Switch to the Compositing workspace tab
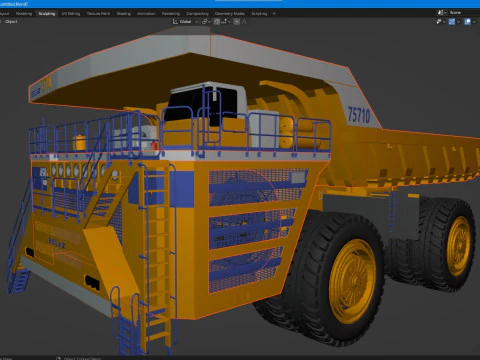Screen dimensions: 480x360 [x=197, y=14]
